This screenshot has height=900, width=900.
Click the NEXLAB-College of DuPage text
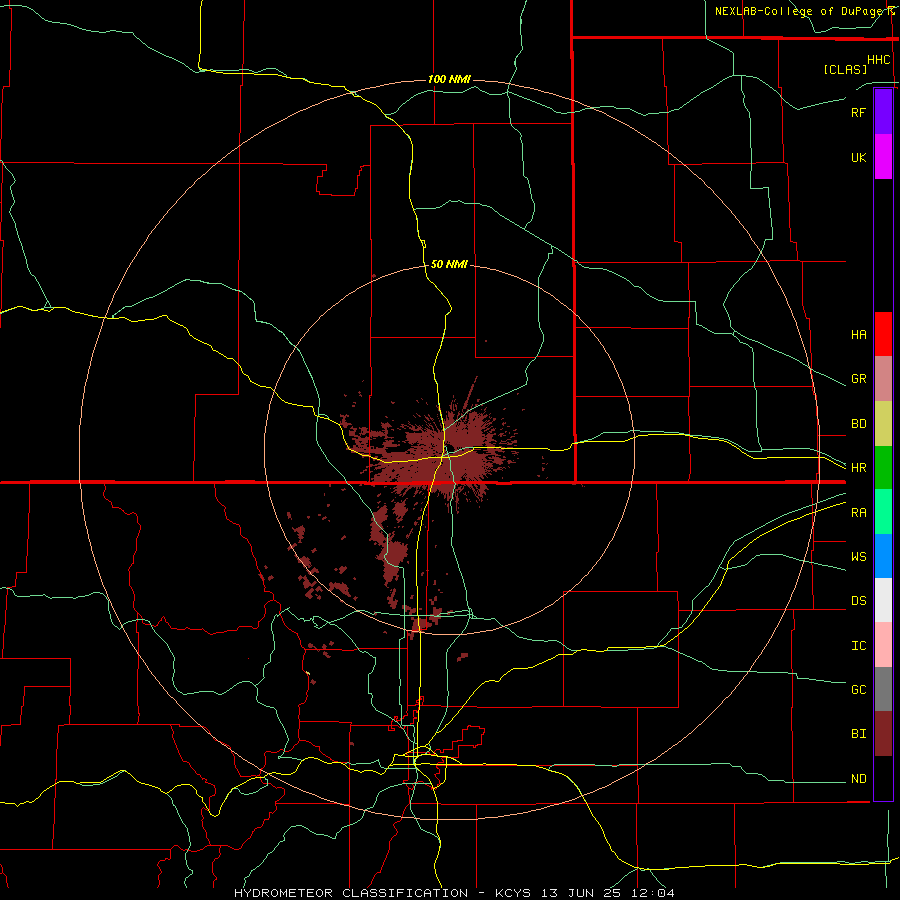(801, 11)
